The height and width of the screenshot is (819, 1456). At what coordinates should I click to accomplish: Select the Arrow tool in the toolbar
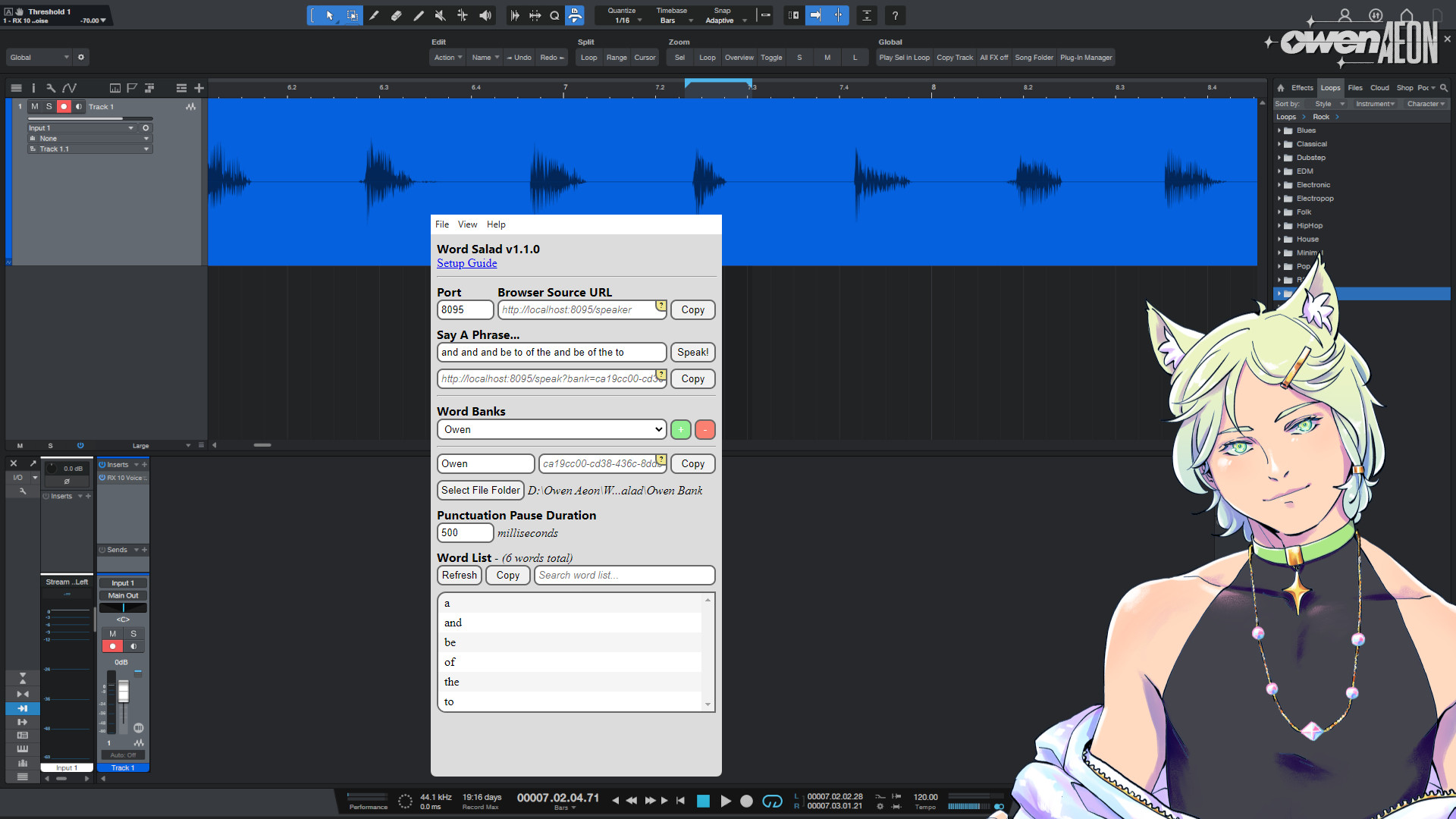[330, 15]
